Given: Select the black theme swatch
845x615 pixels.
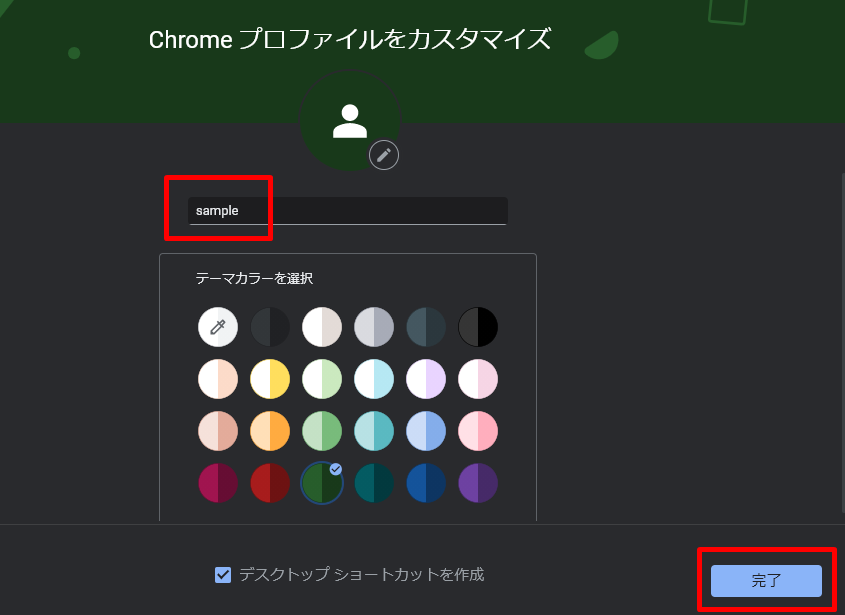Looking at the screenshot, I should (x=478, y=327).
